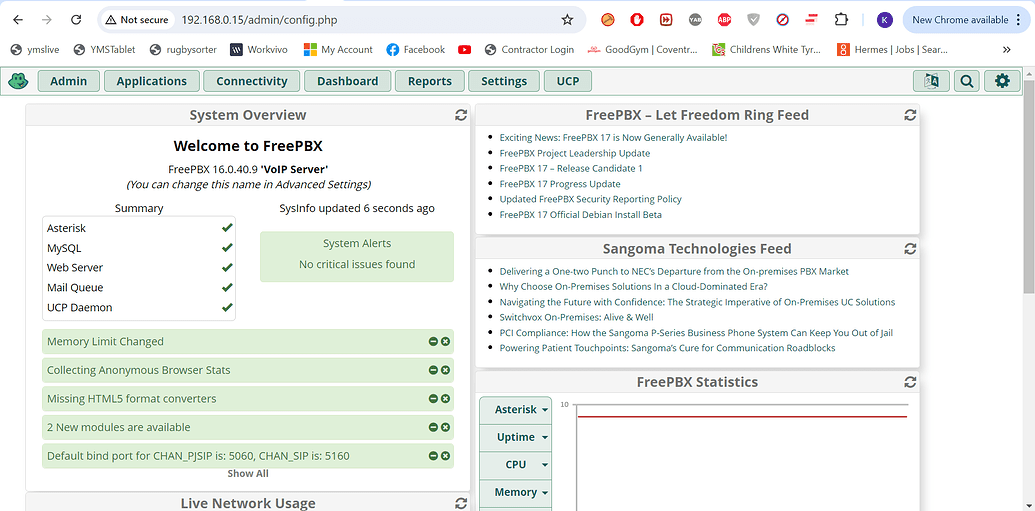
Task: Go back to previous page
Action: (18, 20)
